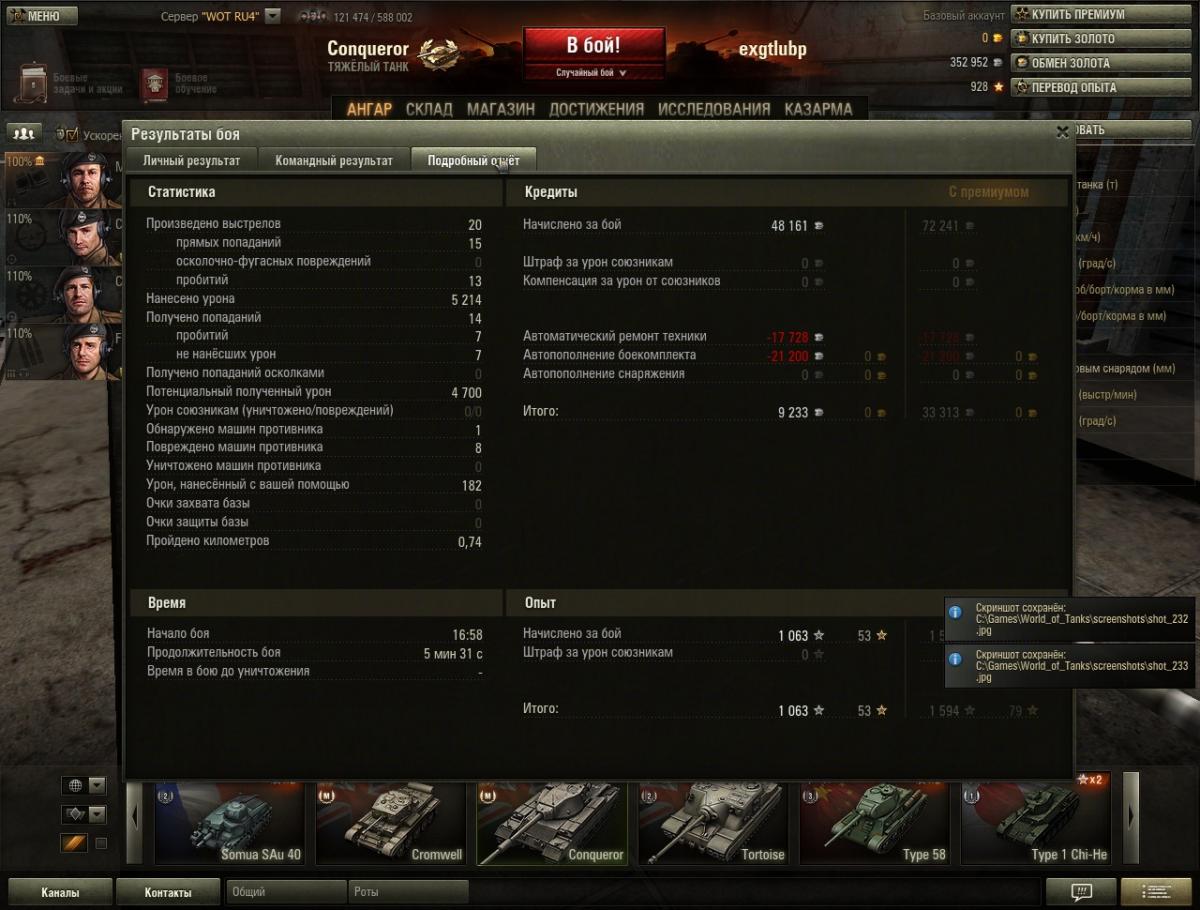1200x910 pixels.
Task: Click the gold coin balance icon
Action: coord(997,38)
